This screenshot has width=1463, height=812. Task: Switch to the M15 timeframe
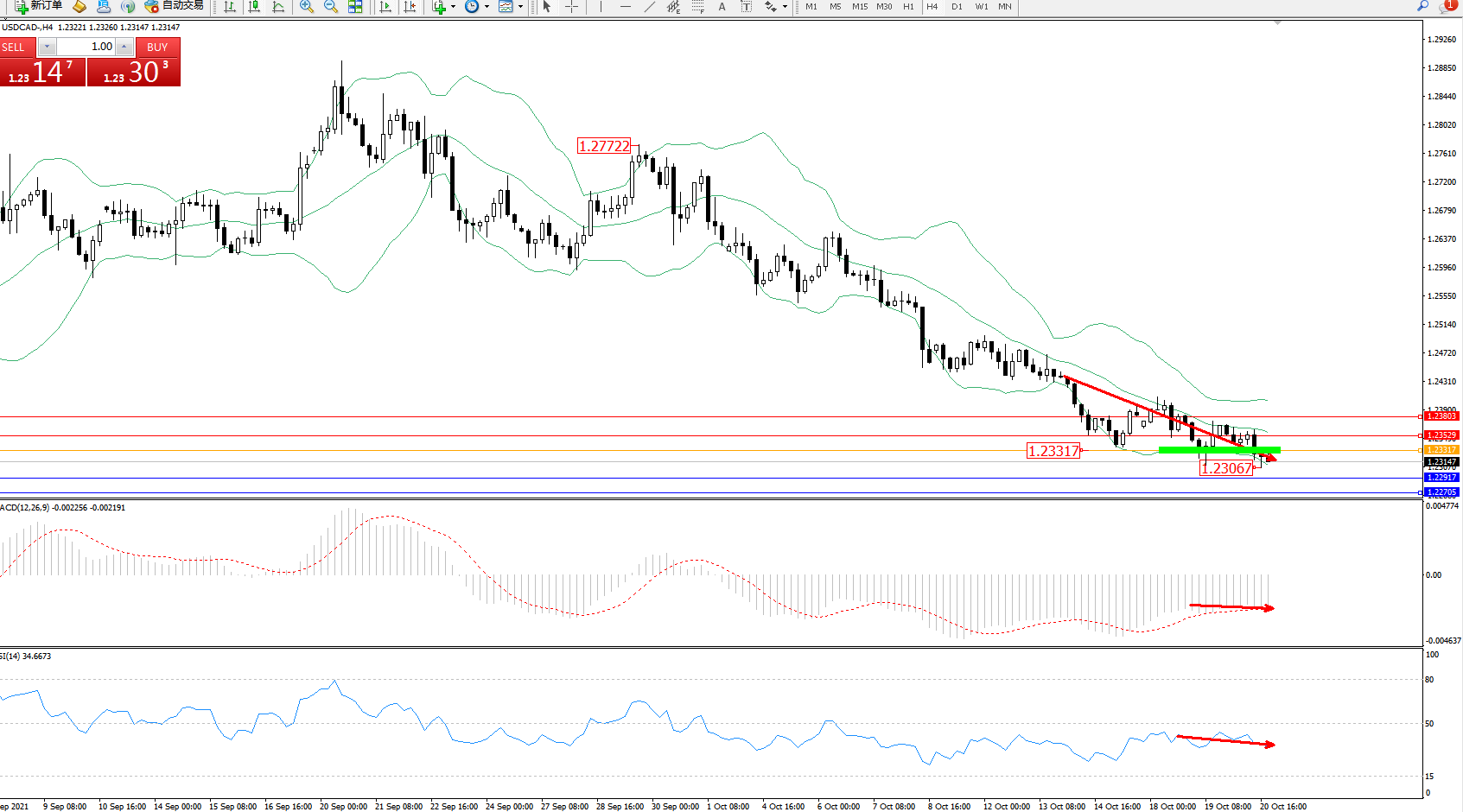click(x=860, y=6)
